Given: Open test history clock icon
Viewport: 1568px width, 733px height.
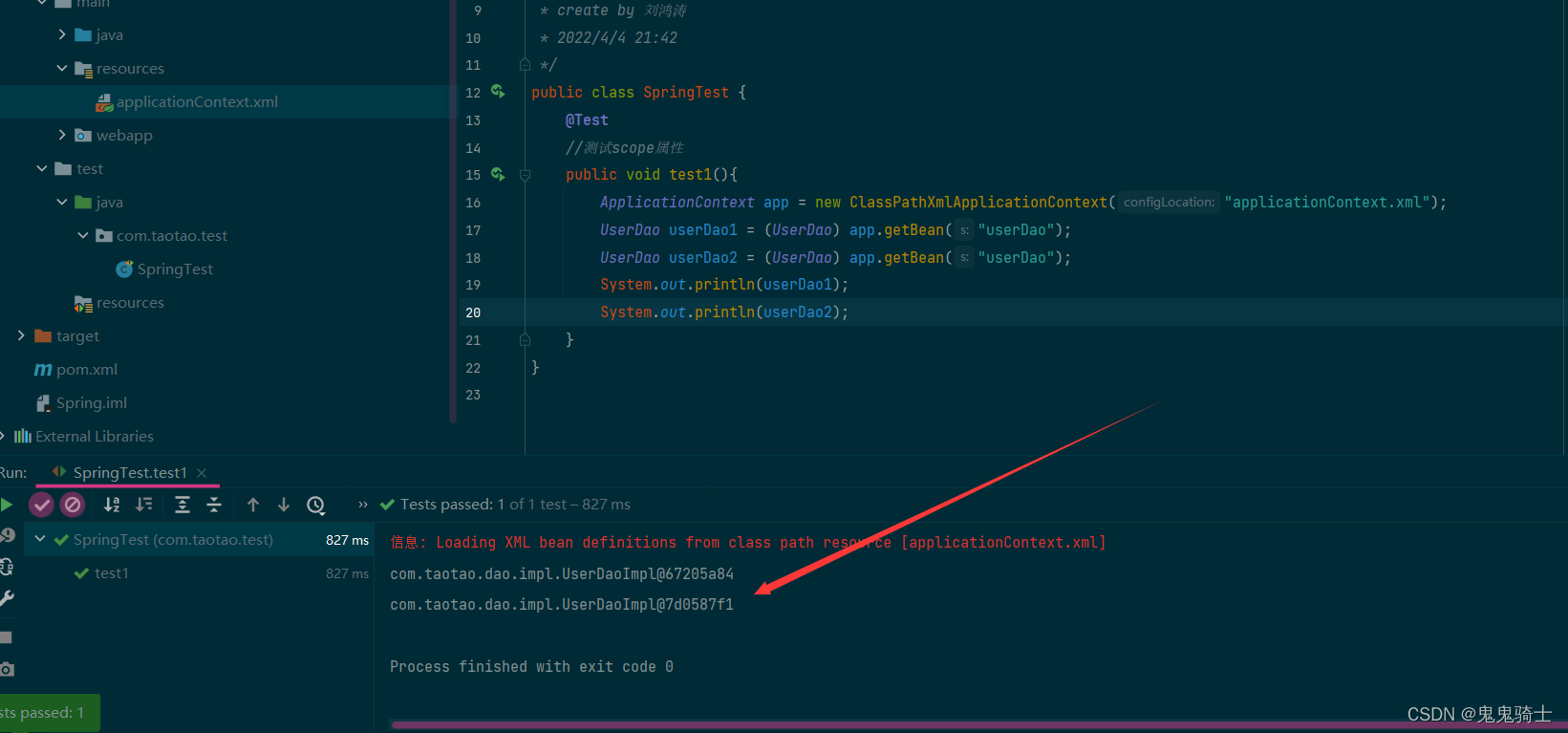Looking at the screenshot, I should click(x=316, y=505).
